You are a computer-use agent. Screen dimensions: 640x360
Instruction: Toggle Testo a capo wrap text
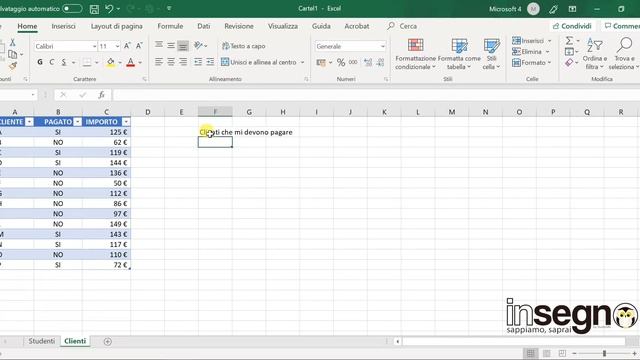click(244, 46)
